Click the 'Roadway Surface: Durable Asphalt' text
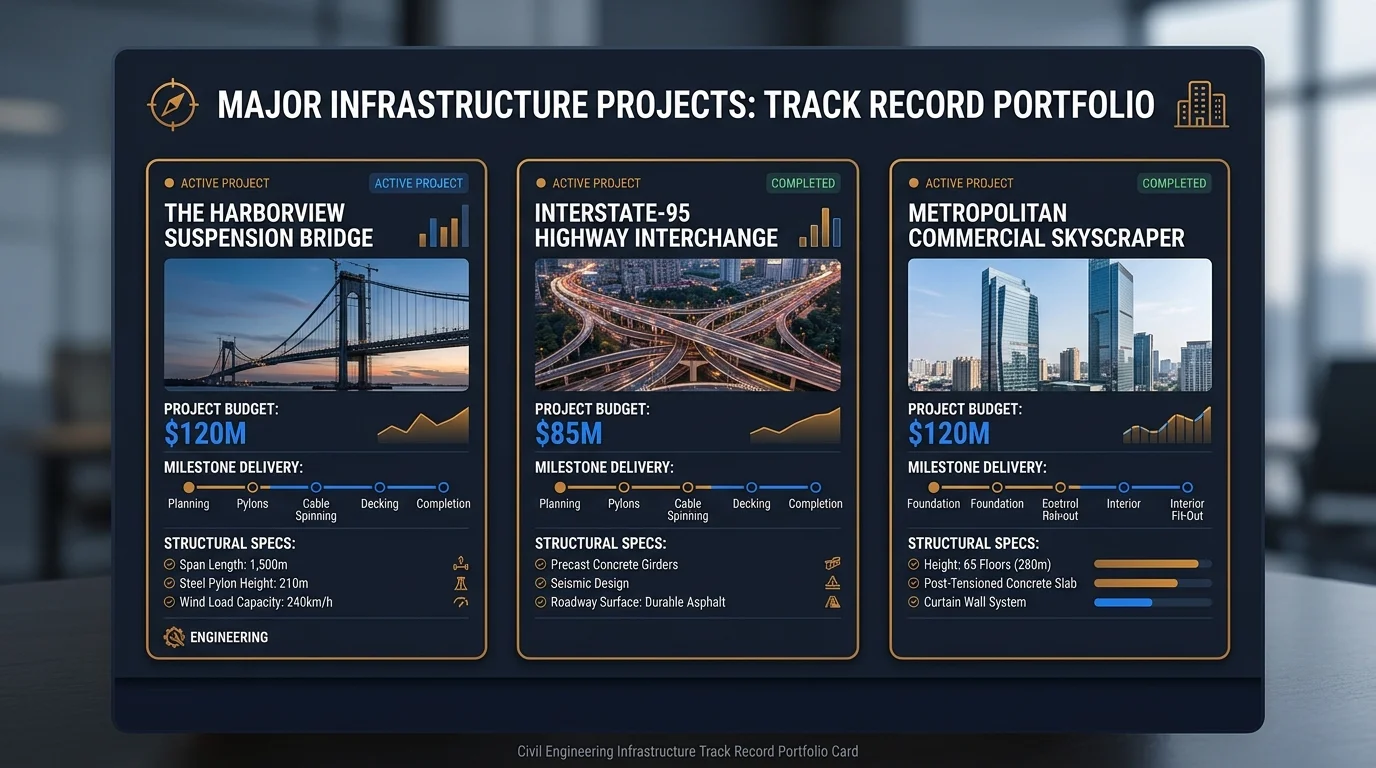The width and height of the screenshot is (1376, 768). pyautogui.click(x=638, y=602)
